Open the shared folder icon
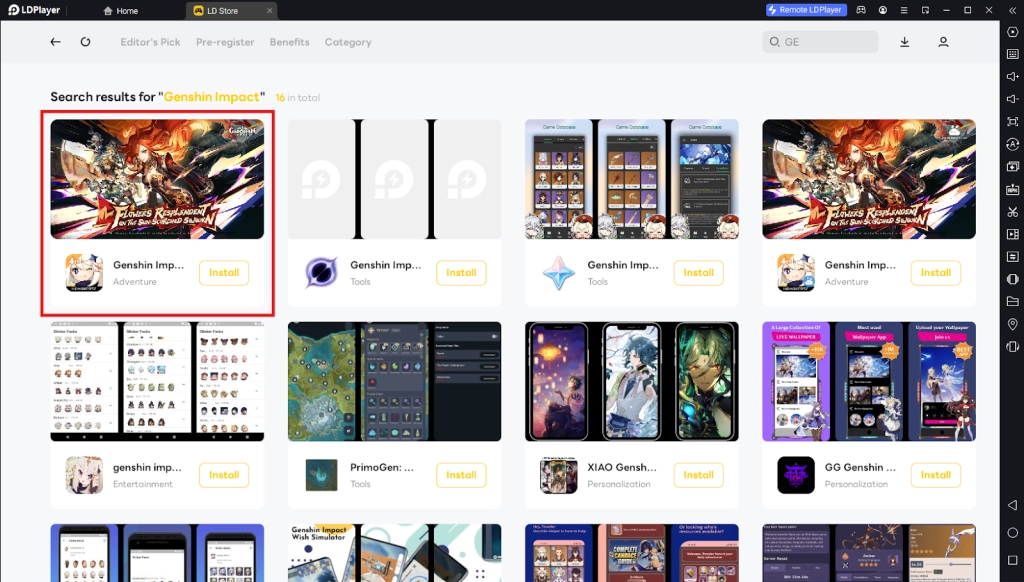This screenshot has height=582, width=1024. click(x=1012, y=301)
